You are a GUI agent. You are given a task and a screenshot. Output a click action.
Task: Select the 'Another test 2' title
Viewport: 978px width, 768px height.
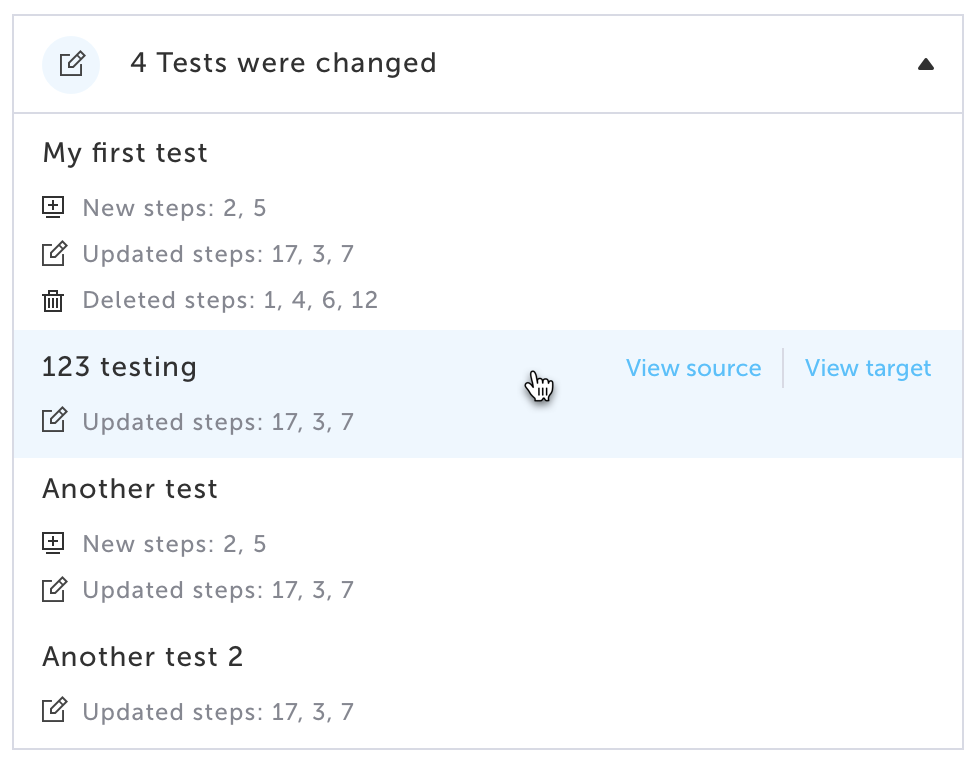point(143,657)
